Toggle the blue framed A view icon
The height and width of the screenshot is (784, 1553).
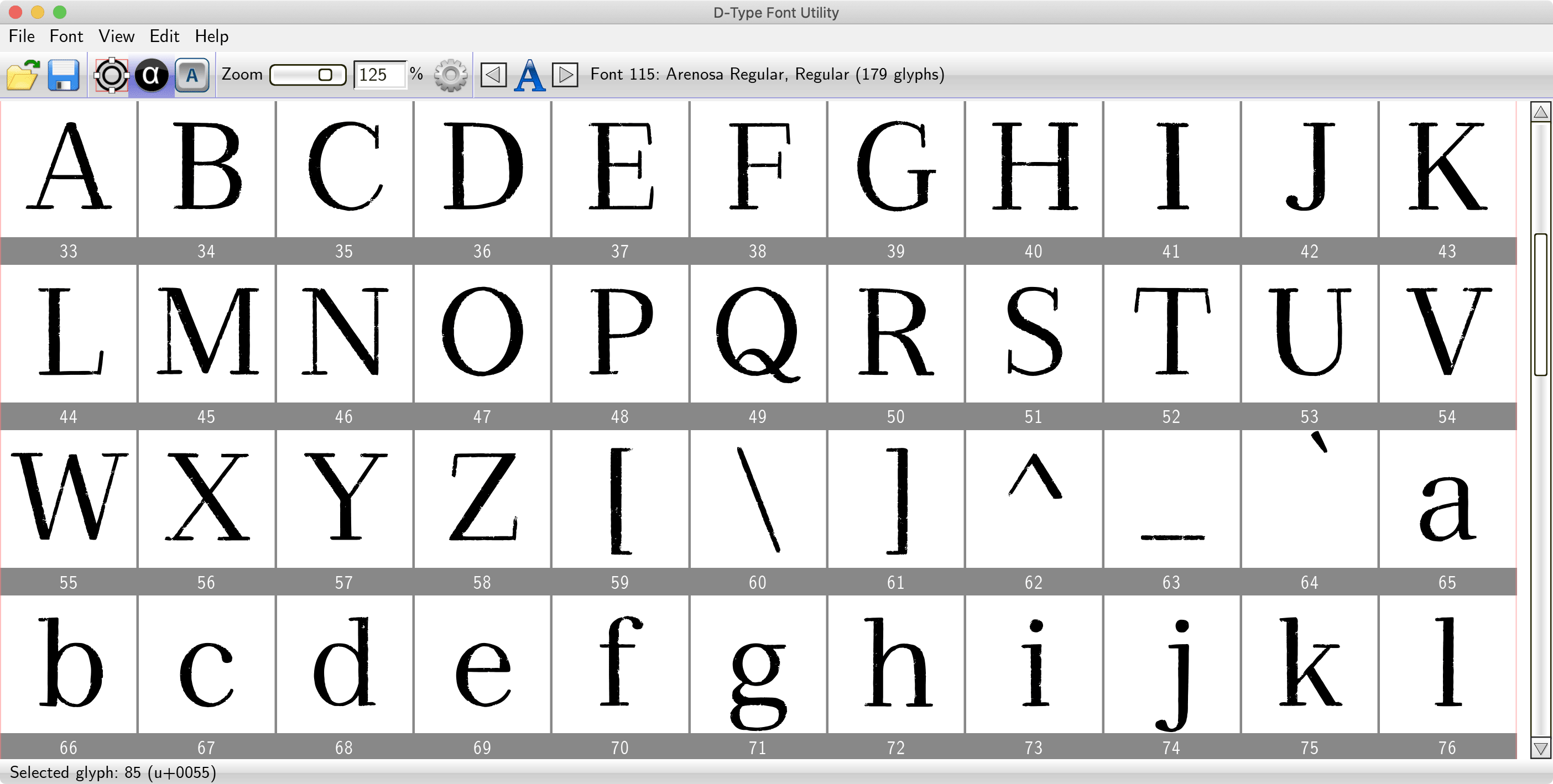pyautogui.click(x=192, y=75)
